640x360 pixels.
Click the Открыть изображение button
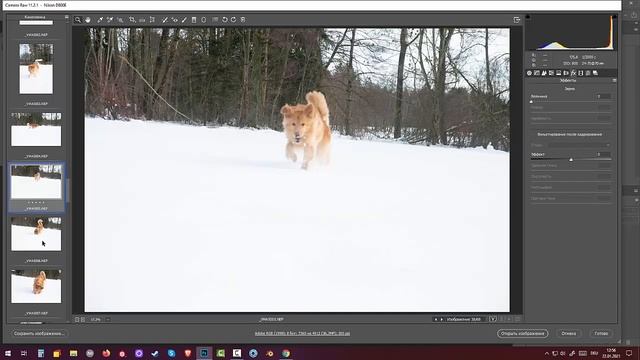click(x=522, y=333)
